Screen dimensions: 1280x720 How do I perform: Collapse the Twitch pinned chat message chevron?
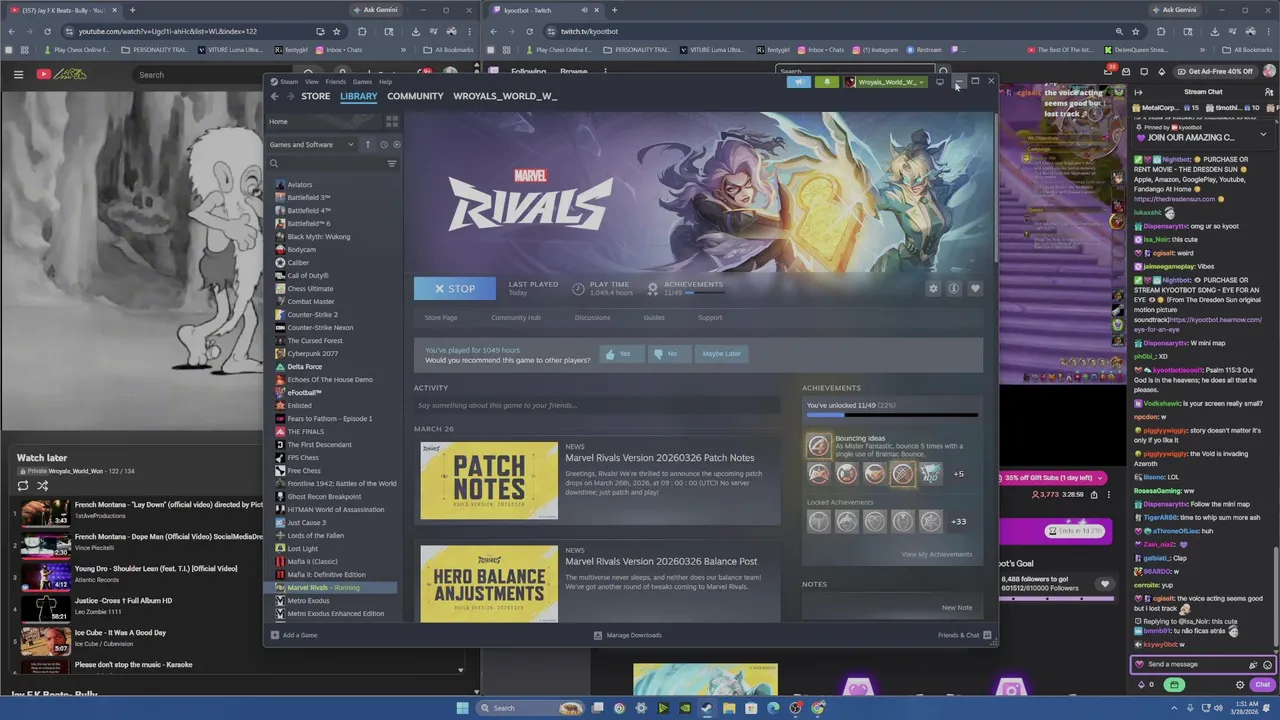coord(1263,134)
